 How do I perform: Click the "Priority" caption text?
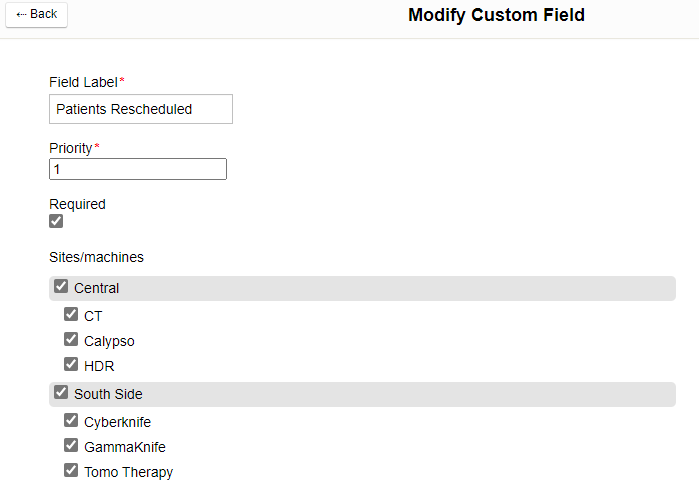click(x=70, y=148)
